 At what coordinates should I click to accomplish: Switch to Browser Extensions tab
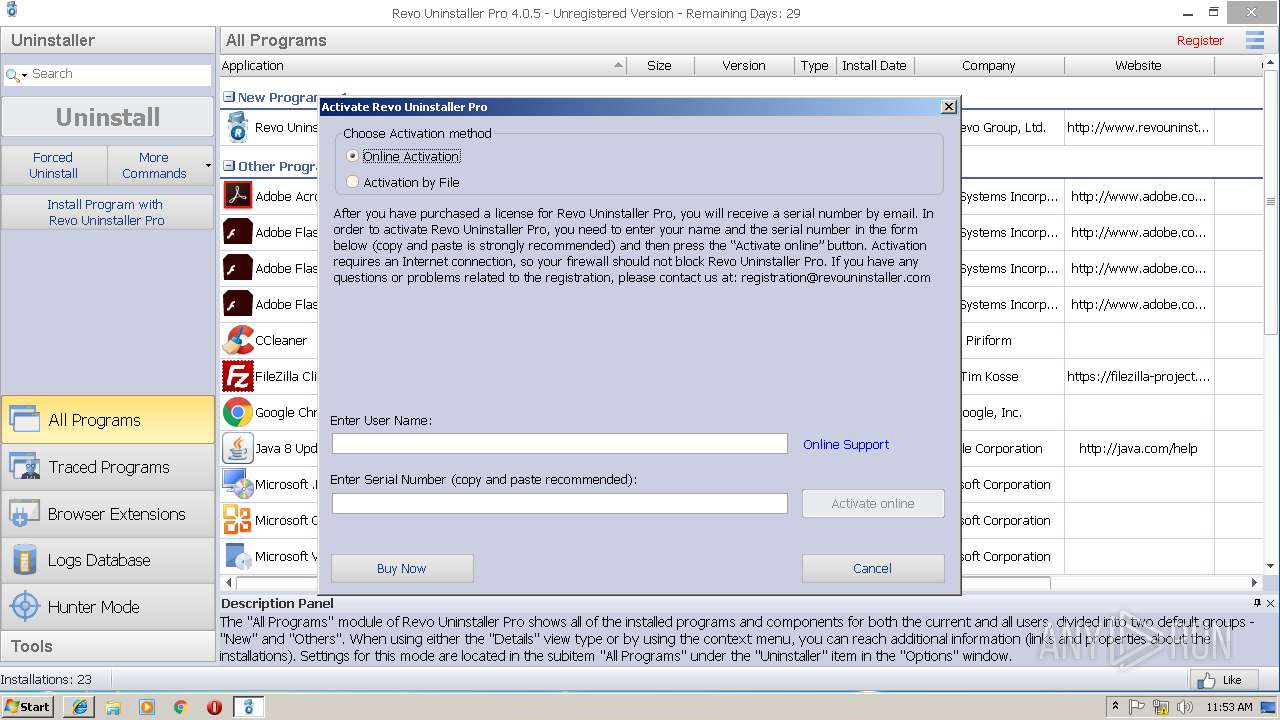coord(108,513)
